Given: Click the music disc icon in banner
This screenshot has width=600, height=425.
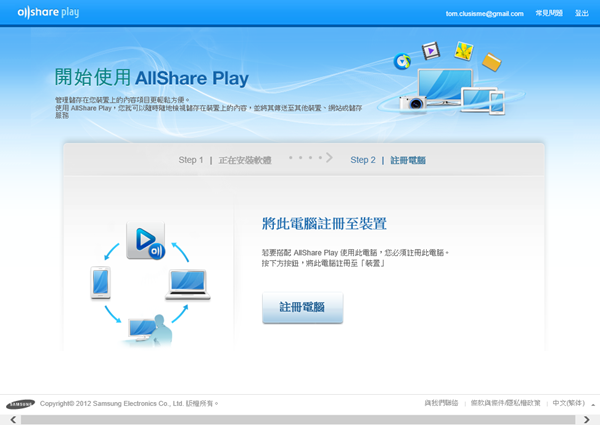Looking at the screenshot, I should 402,61.
